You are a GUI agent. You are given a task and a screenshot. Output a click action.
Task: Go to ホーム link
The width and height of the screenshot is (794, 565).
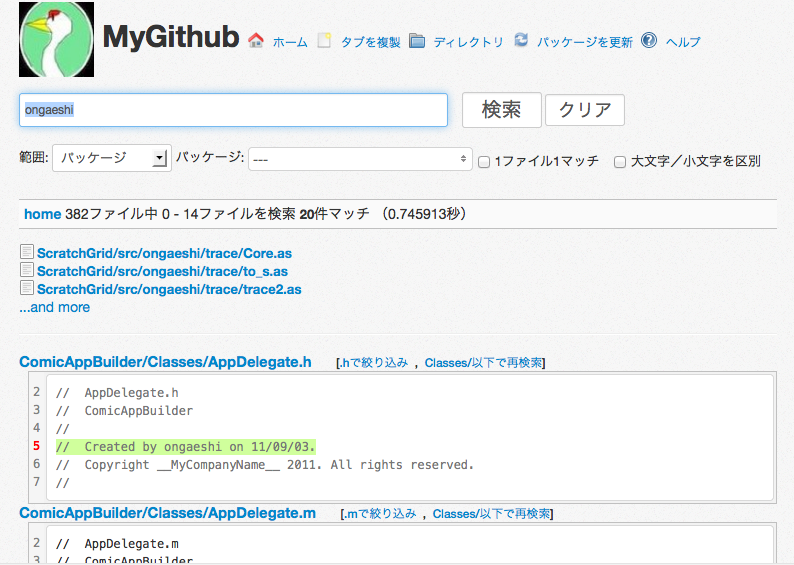point(290,42)
